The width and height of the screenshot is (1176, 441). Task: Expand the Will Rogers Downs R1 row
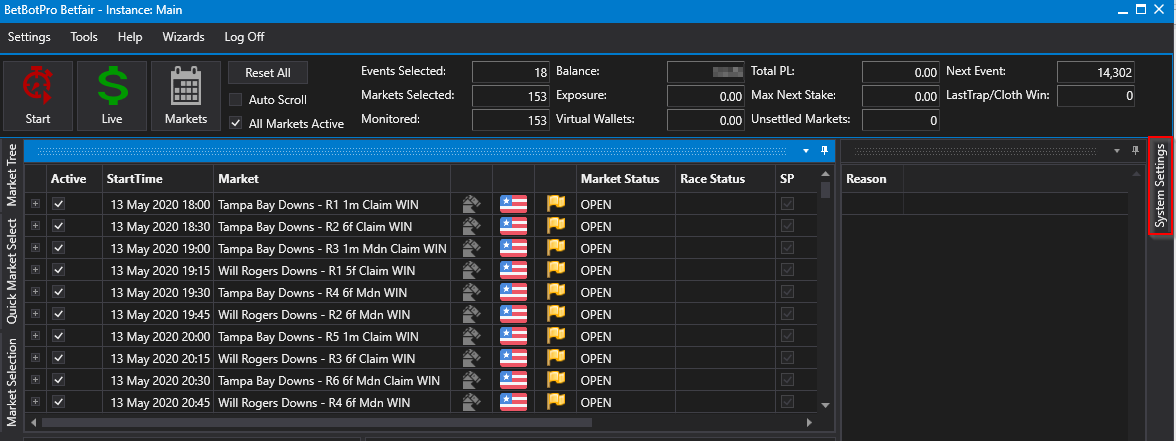(35, 270)
